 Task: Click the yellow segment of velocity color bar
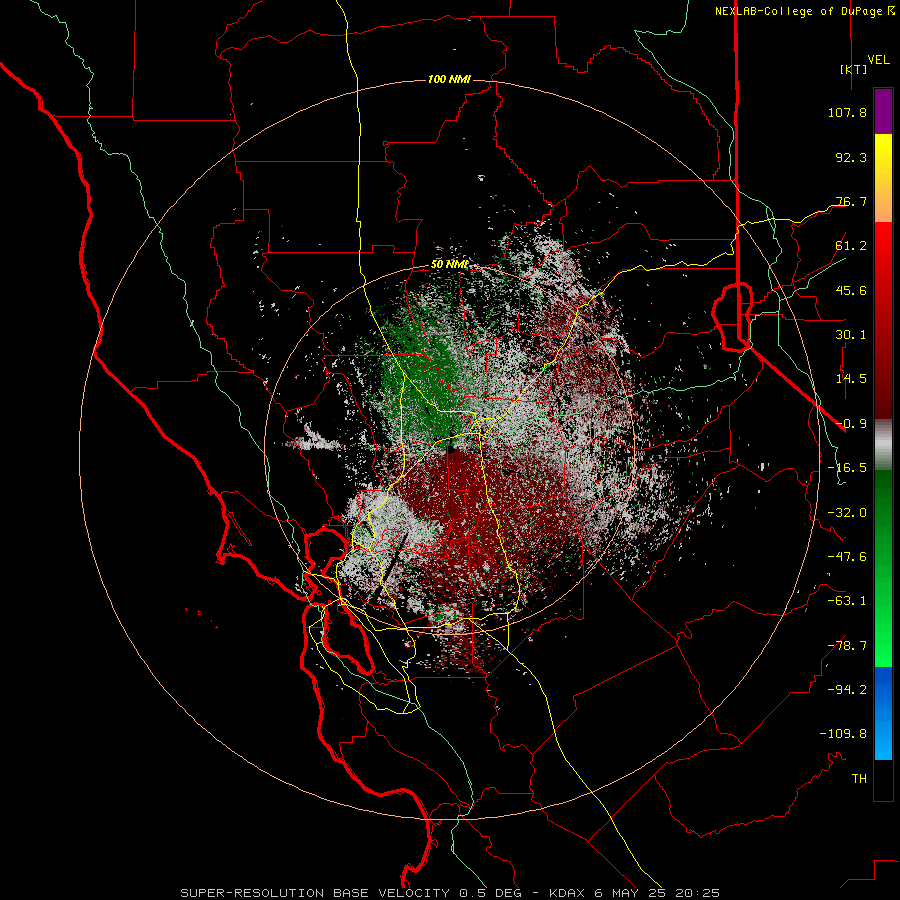click(883, 178)
